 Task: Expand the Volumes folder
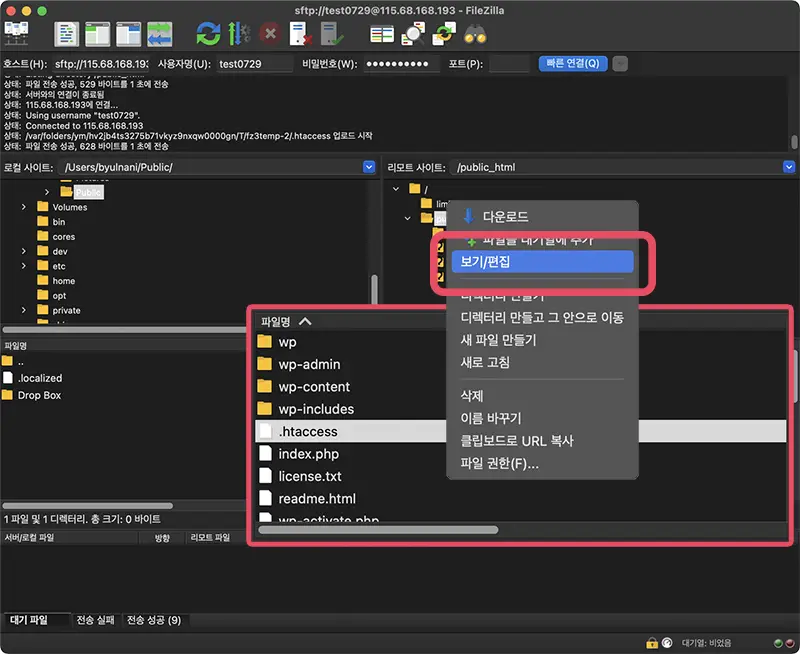(23, 207)
